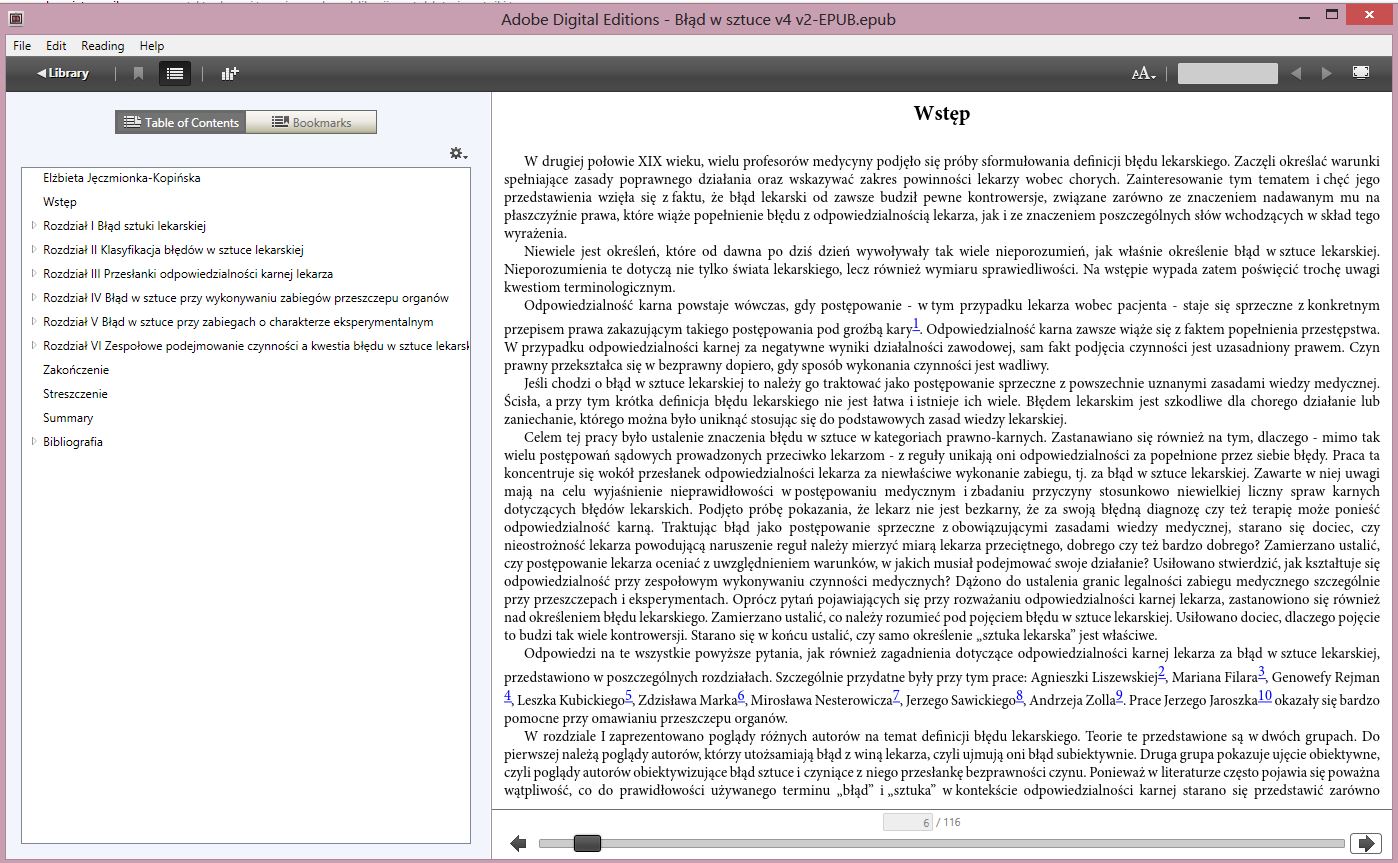This screenshot has width=1398, height=863.
Task: Click the Adobe Digital Editions title icon
Action: click(14, 19)
